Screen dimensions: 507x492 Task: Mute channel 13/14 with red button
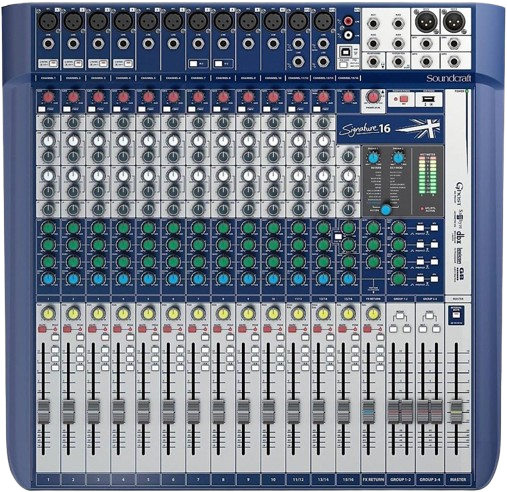tap(317, 329)
